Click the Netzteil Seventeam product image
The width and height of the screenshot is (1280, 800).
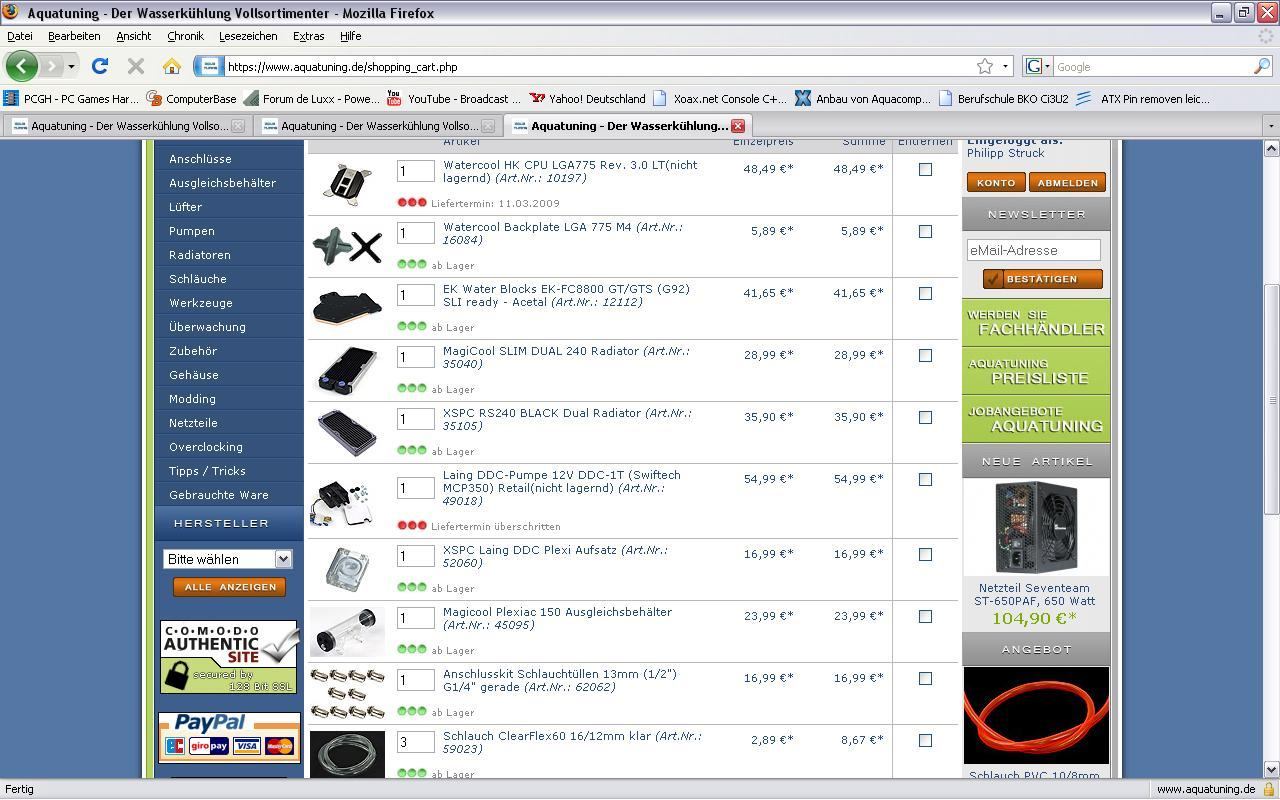pos(1036,527)
